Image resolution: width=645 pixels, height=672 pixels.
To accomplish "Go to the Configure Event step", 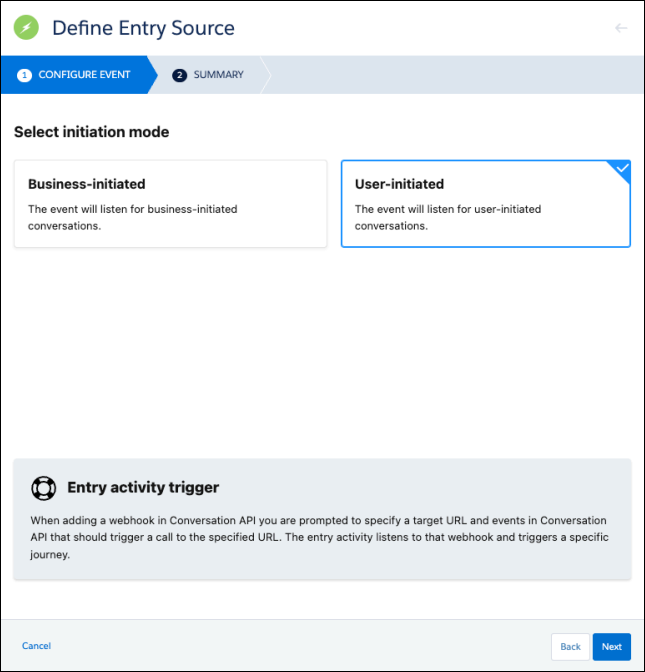I will point(84,75).
